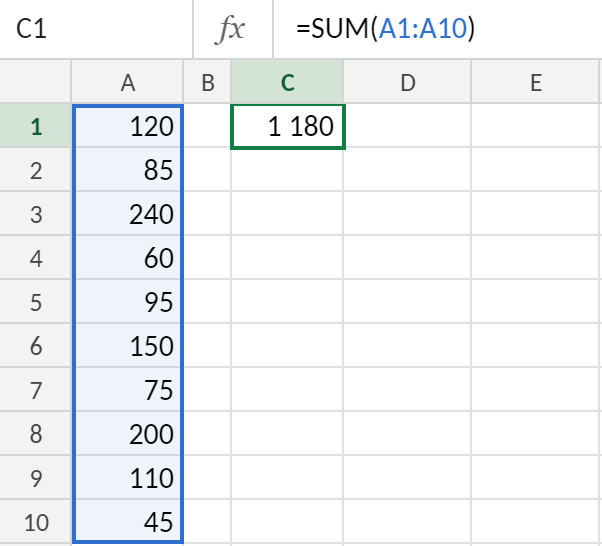
Task: Select row 5 header
Action: point(36,301)
